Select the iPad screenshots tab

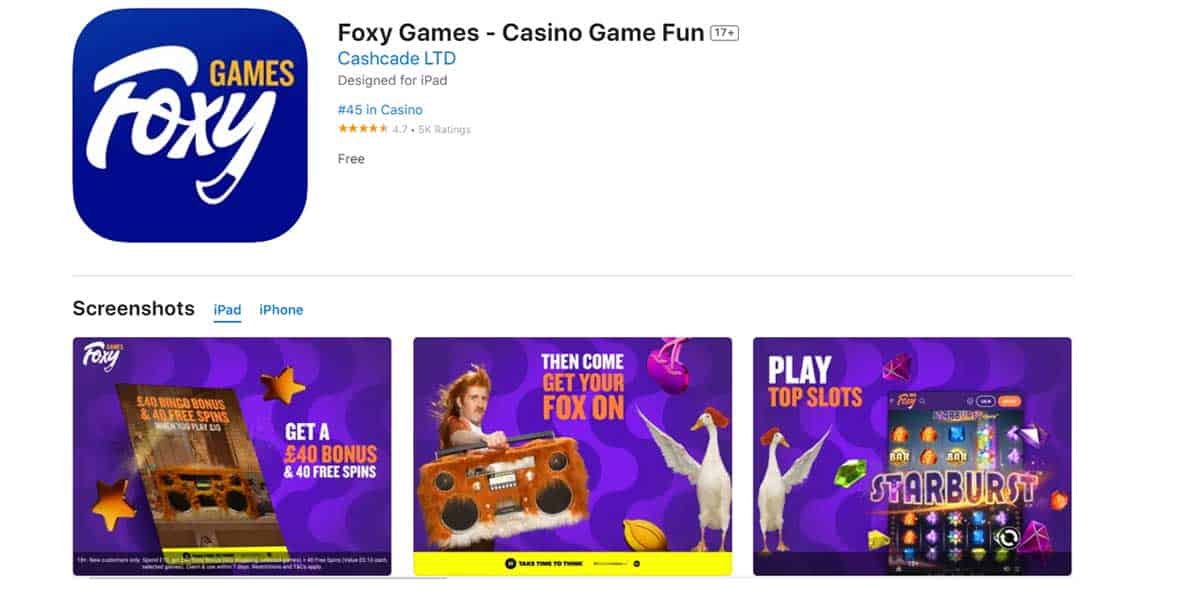coord(227,310)
